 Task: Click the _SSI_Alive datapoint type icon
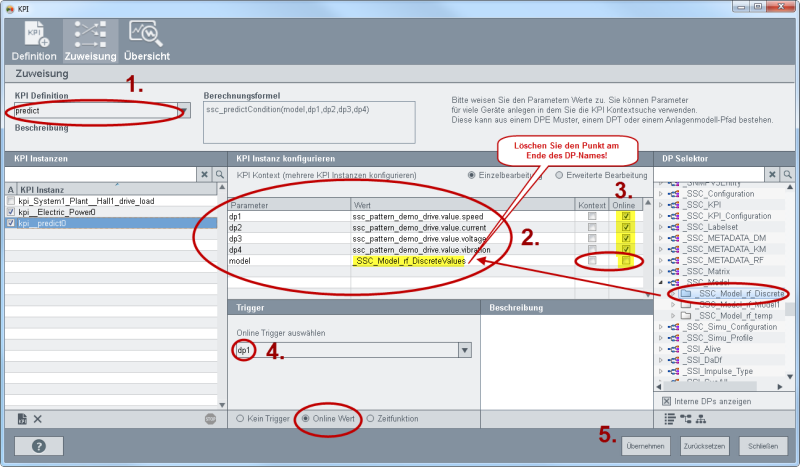tap(673, 349)
